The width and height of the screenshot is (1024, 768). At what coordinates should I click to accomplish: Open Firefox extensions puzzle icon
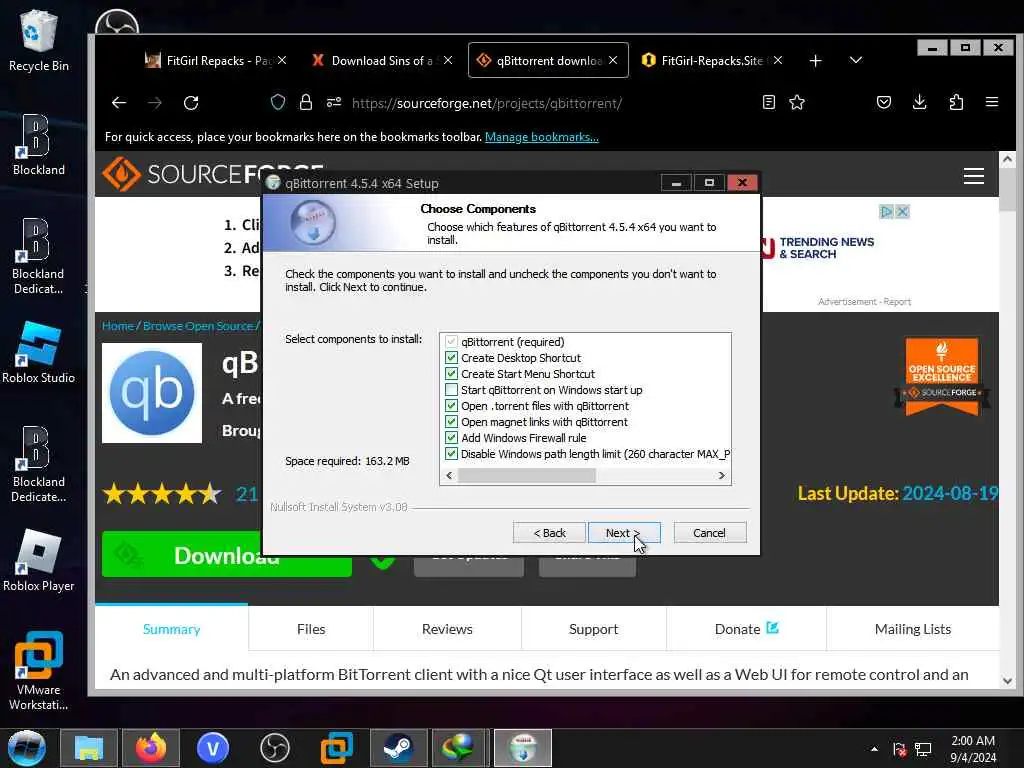point(956,102)
